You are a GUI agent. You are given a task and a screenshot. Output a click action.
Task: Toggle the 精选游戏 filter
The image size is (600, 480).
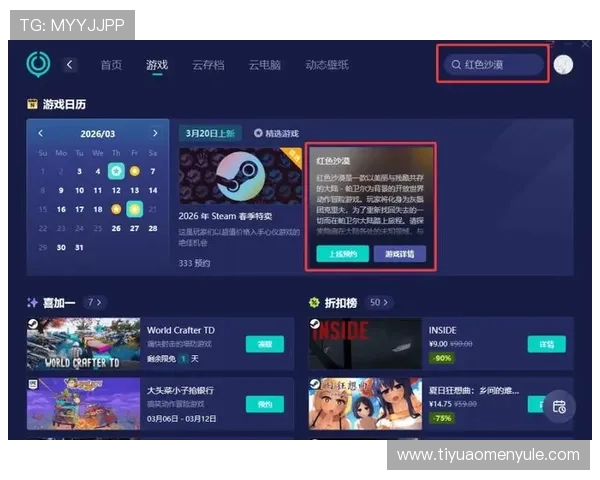pos(276,133)
